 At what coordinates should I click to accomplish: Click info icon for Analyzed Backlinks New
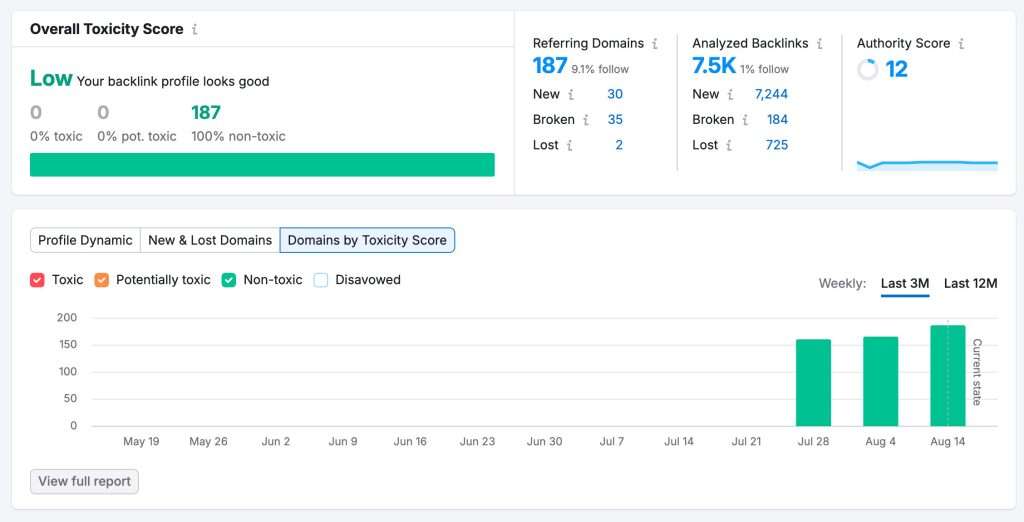click(x=730, y=95)
